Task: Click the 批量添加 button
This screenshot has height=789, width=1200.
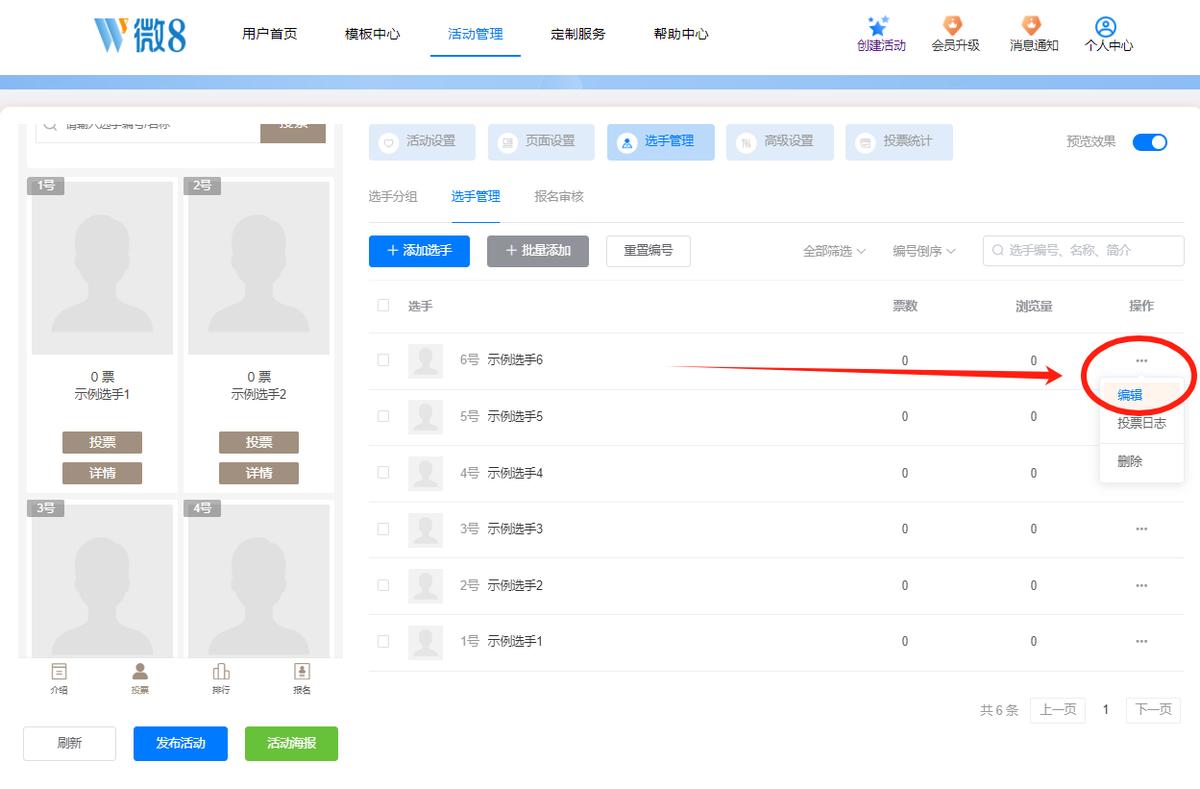Action: (x=538, y=251)
